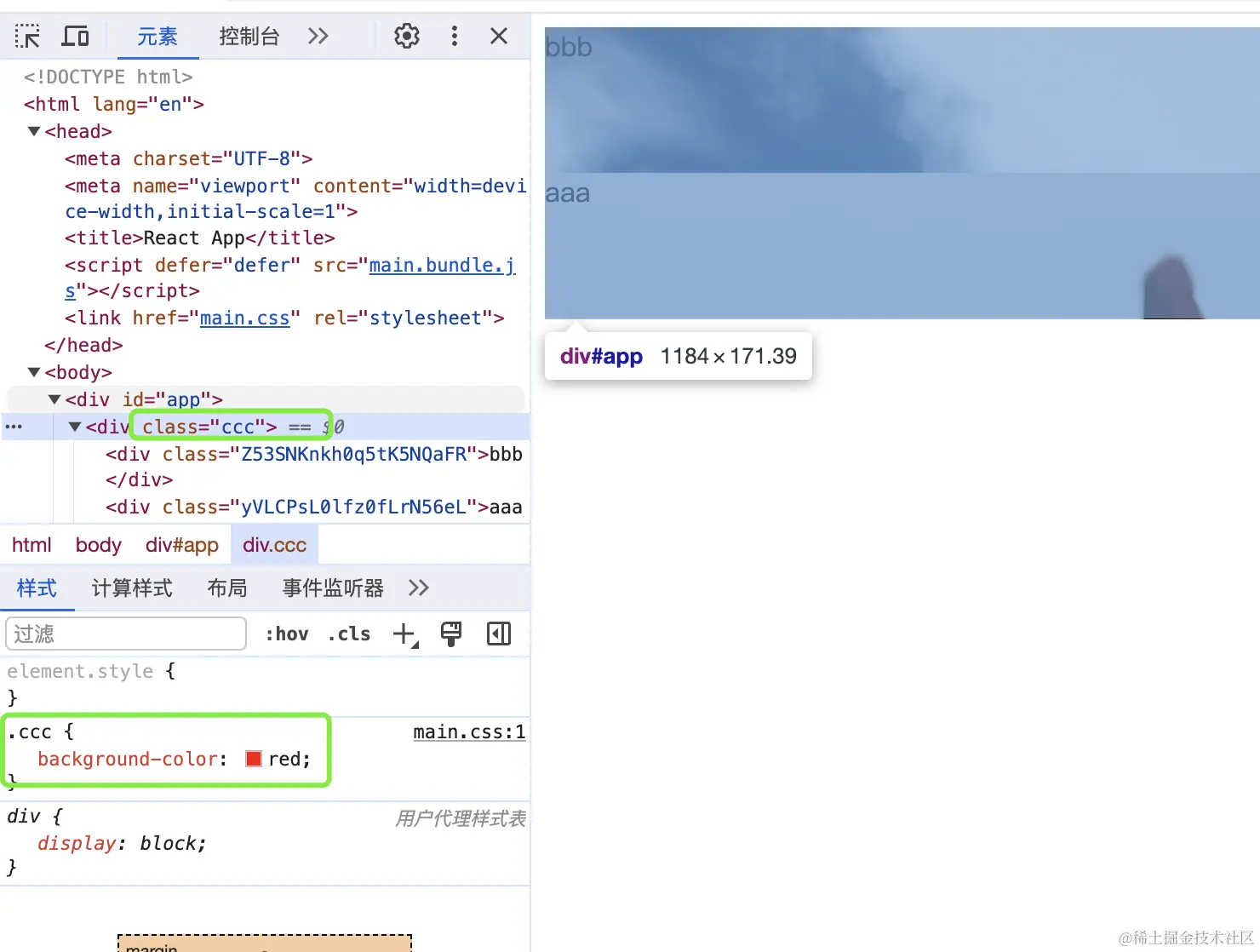Toggle device toolbar emulation icon

pyautogui.click(x=76, y=36)
